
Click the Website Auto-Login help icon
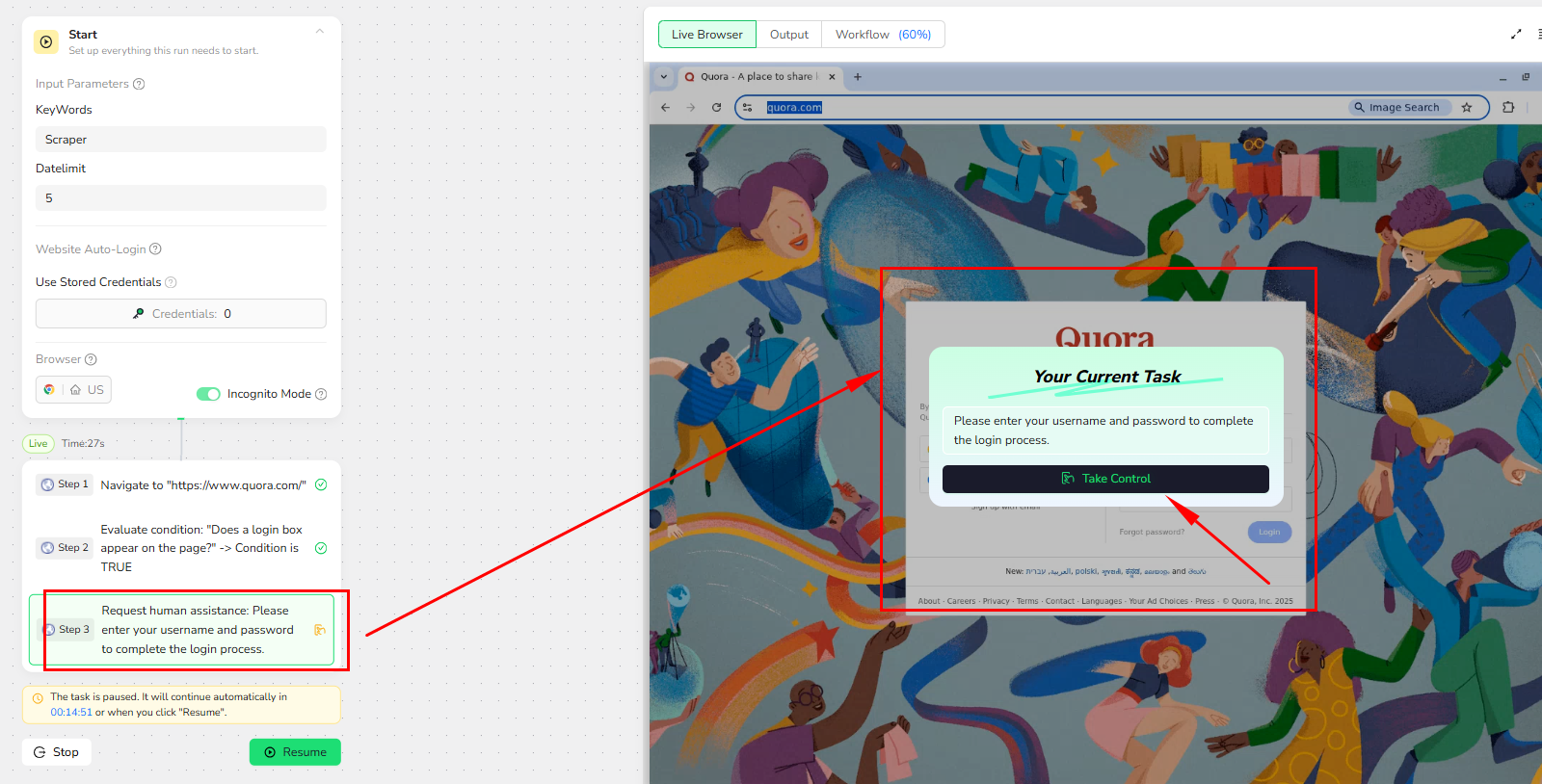click(155, 249)
